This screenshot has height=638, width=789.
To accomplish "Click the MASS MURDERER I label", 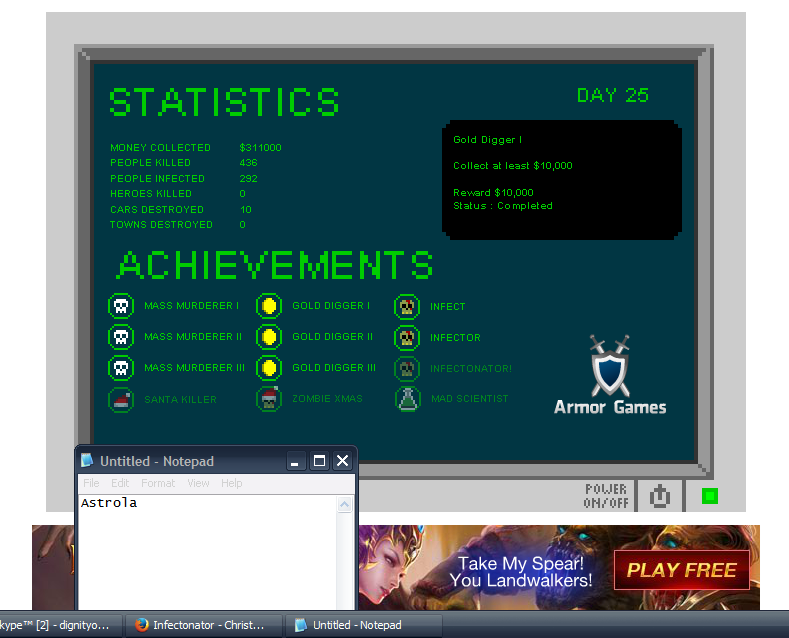I will 192,305.
